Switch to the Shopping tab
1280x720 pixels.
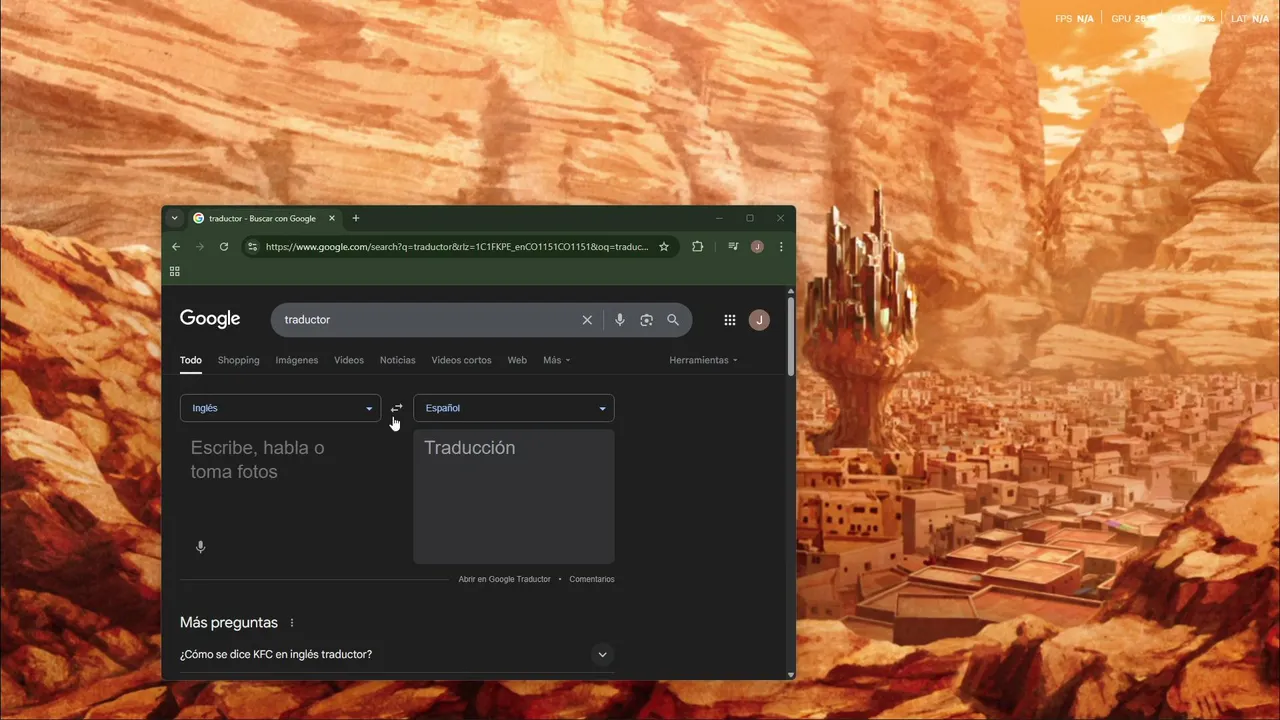[238, 360]
